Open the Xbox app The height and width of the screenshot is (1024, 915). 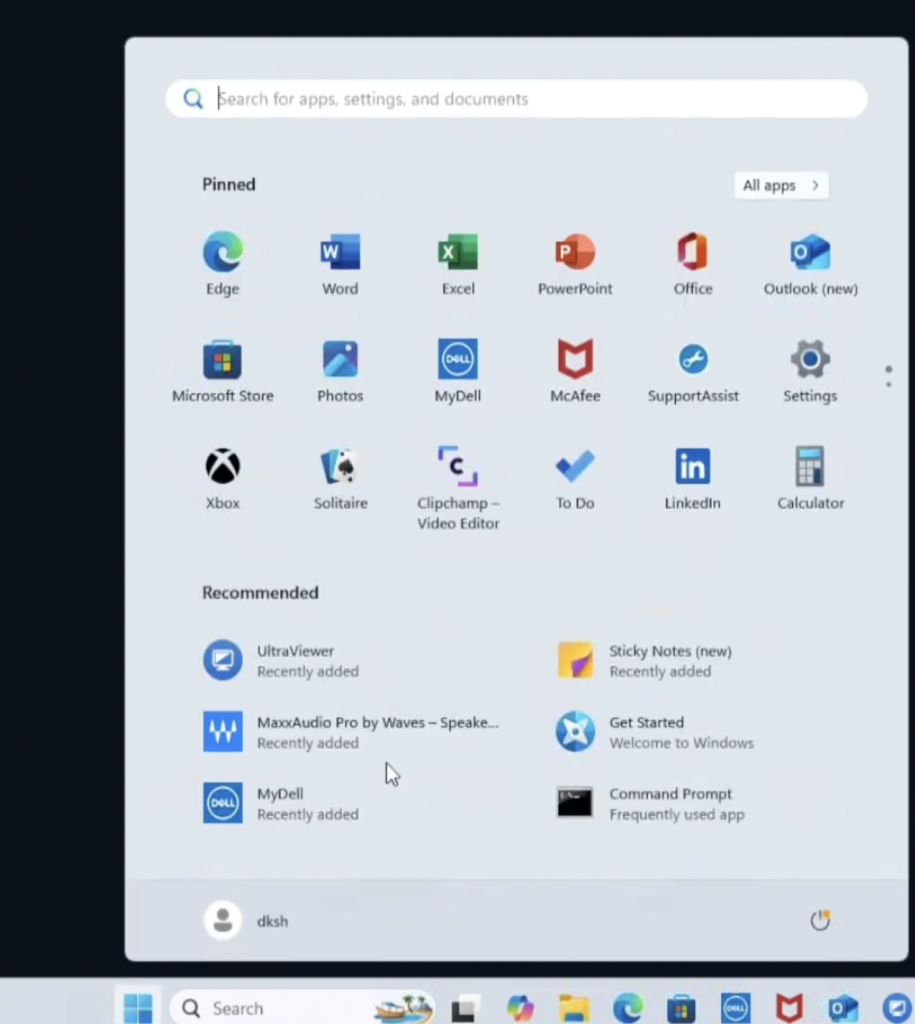click(x=222, y=476)
